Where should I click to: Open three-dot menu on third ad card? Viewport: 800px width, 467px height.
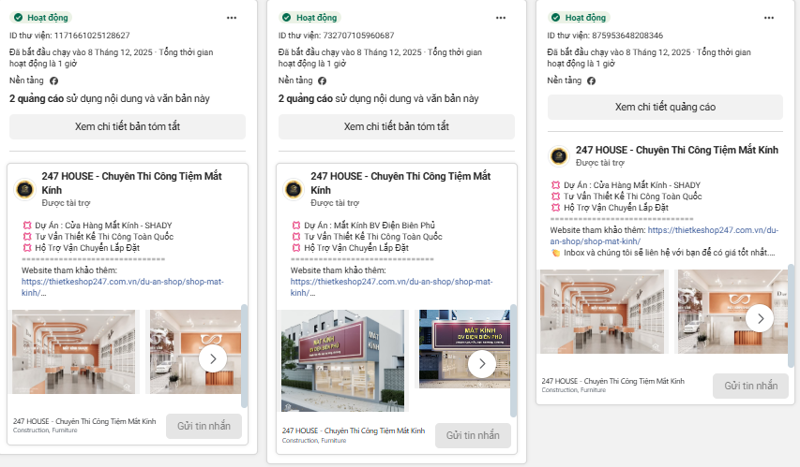tap(768, 18)
